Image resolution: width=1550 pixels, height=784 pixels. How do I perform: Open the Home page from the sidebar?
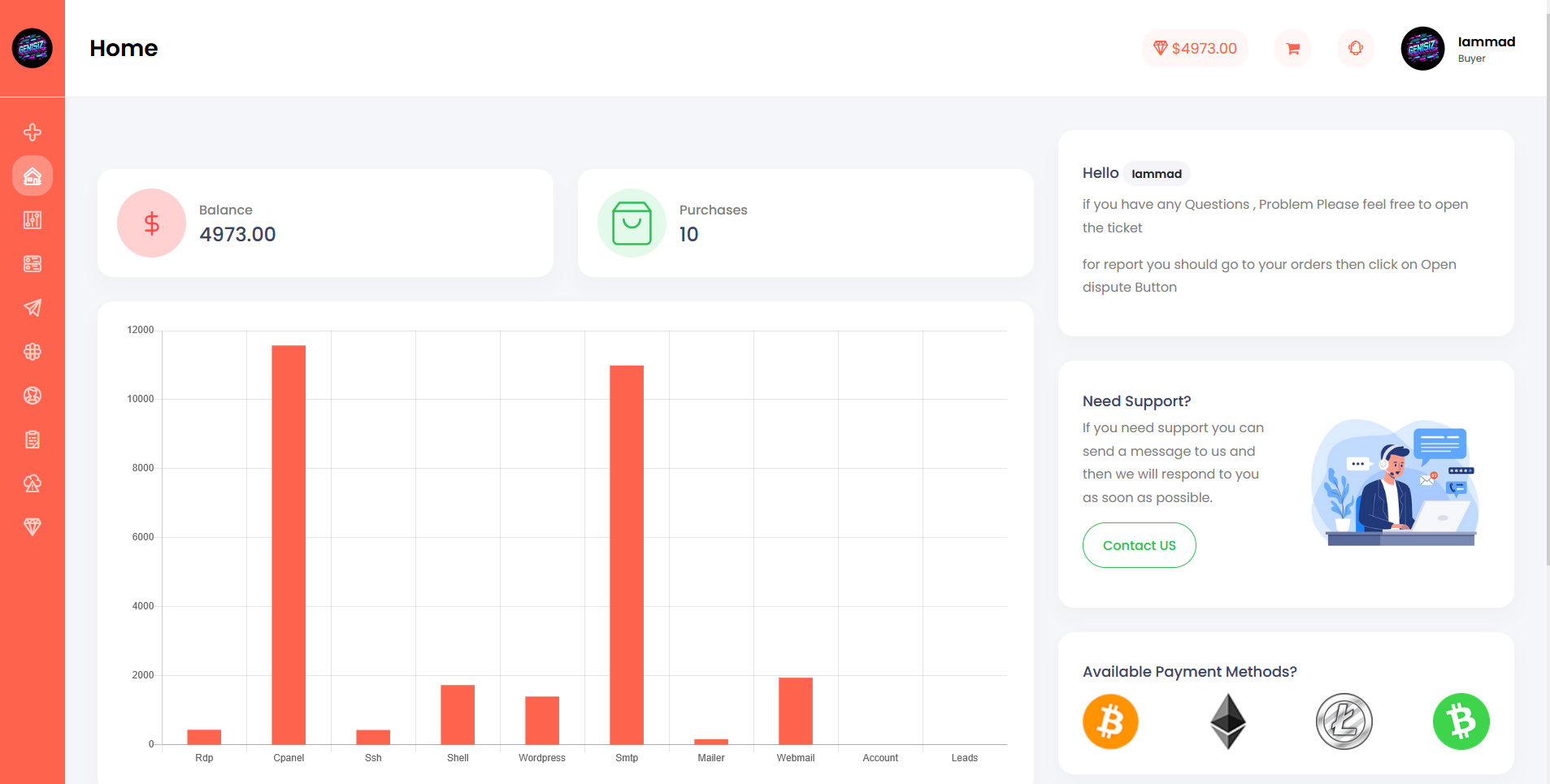pos(33,176)
